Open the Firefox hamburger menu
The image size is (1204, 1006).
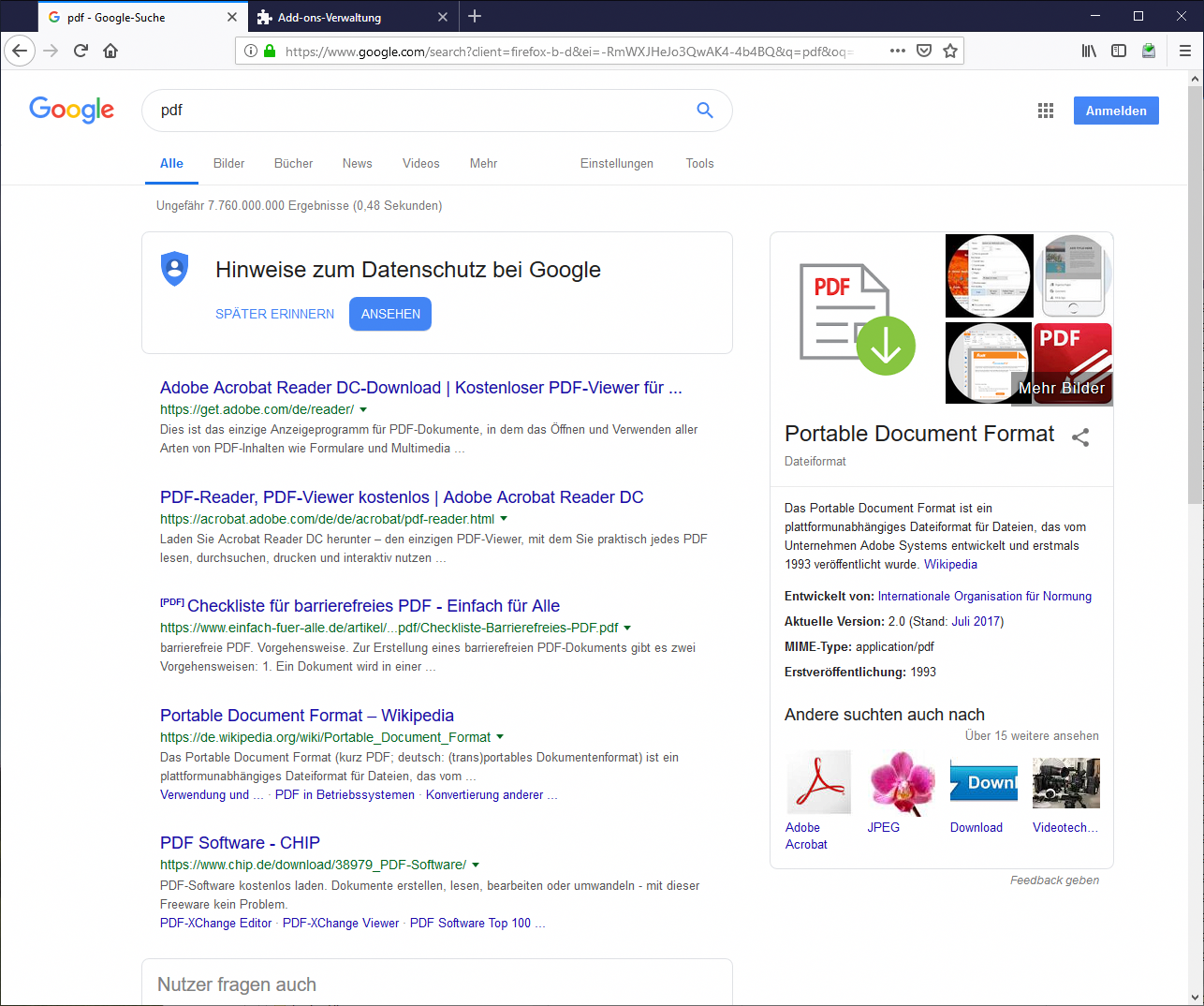(x=1185, y=51)
